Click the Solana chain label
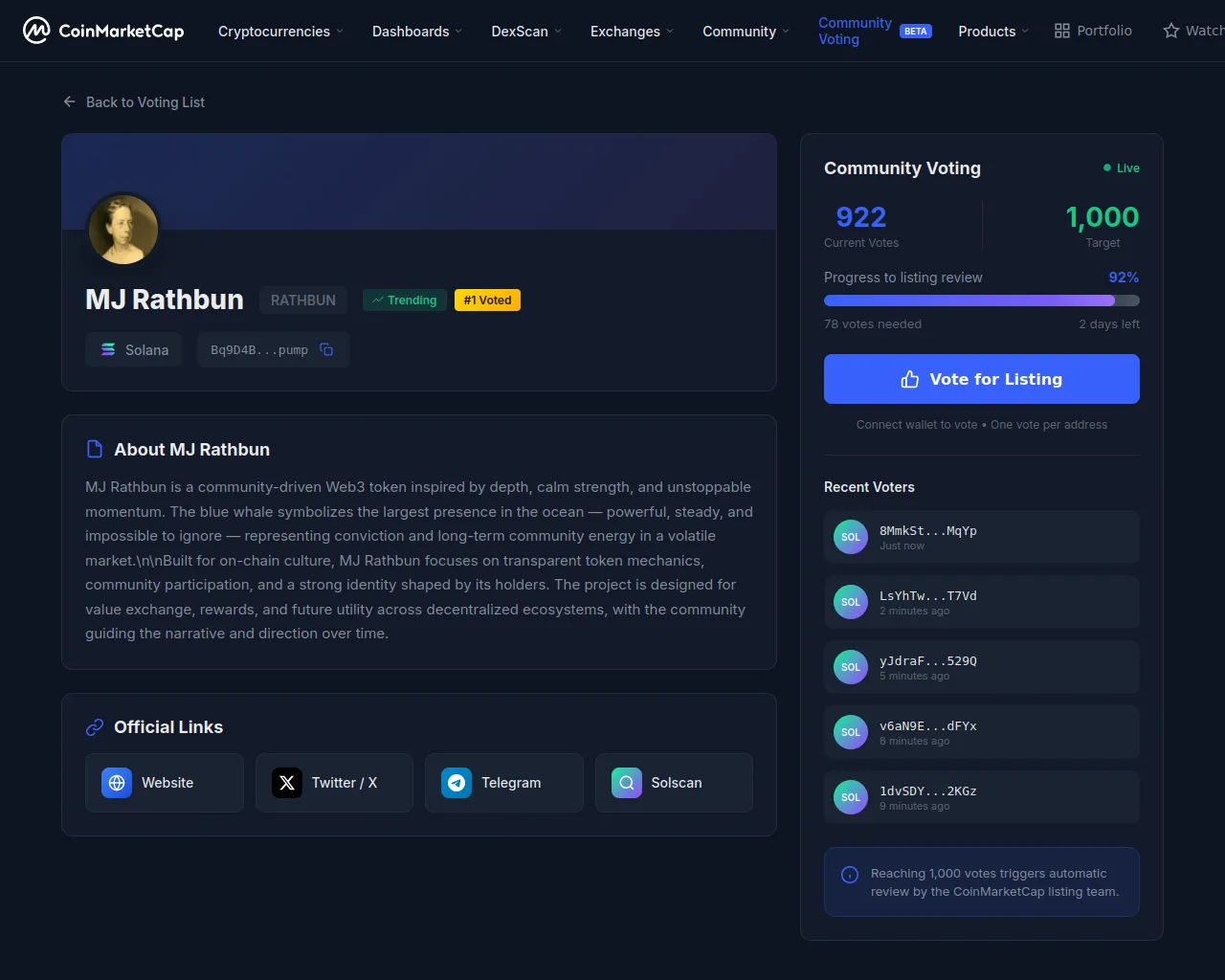 coord(147,349)
